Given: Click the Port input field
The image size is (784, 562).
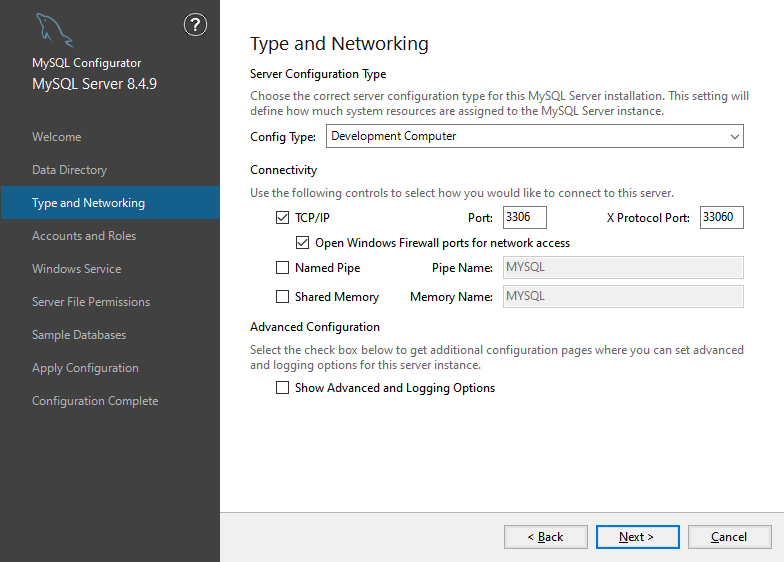Looking at the screenshot, I should 524,217.
